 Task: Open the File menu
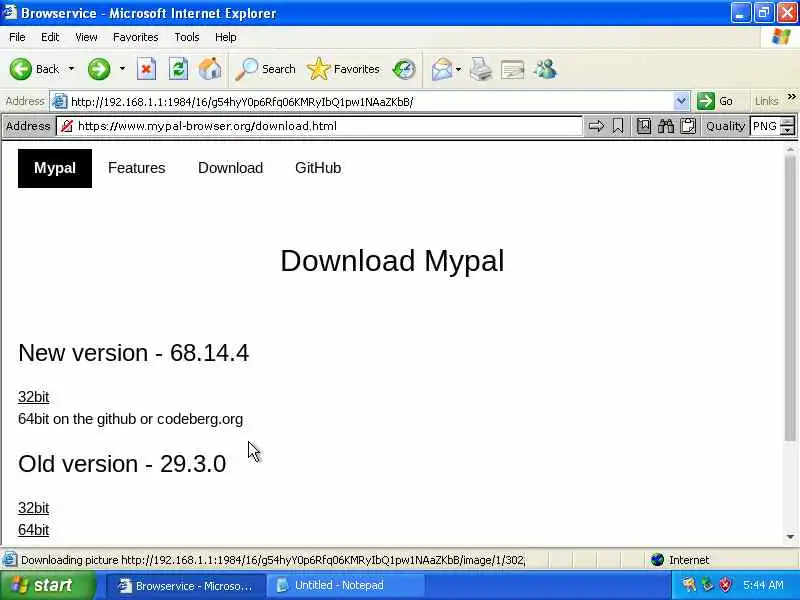(x=17, y=37)
